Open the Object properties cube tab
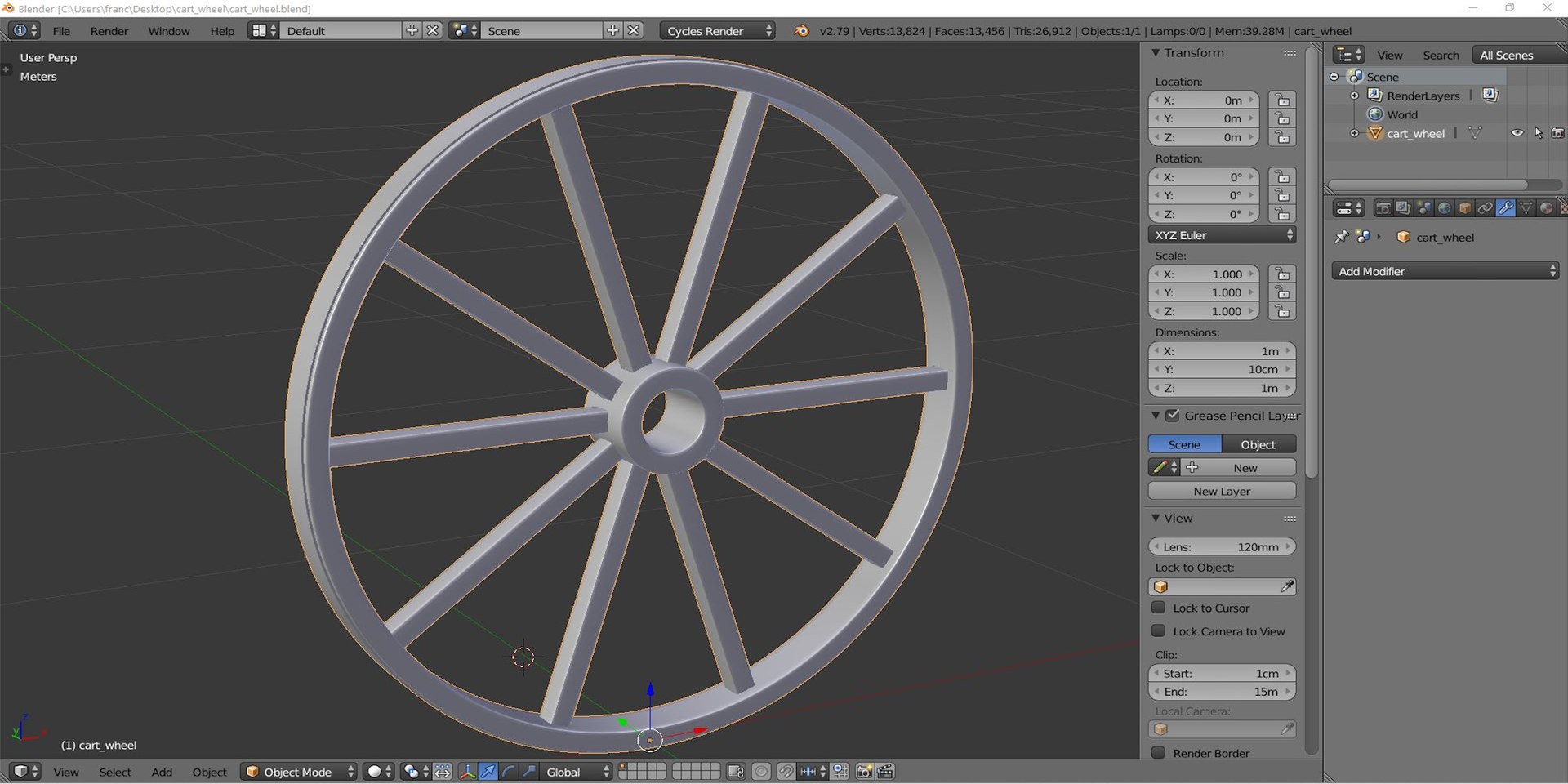Image resolution: width=1568 pixels, height=784 pixels. point(1464,208)
